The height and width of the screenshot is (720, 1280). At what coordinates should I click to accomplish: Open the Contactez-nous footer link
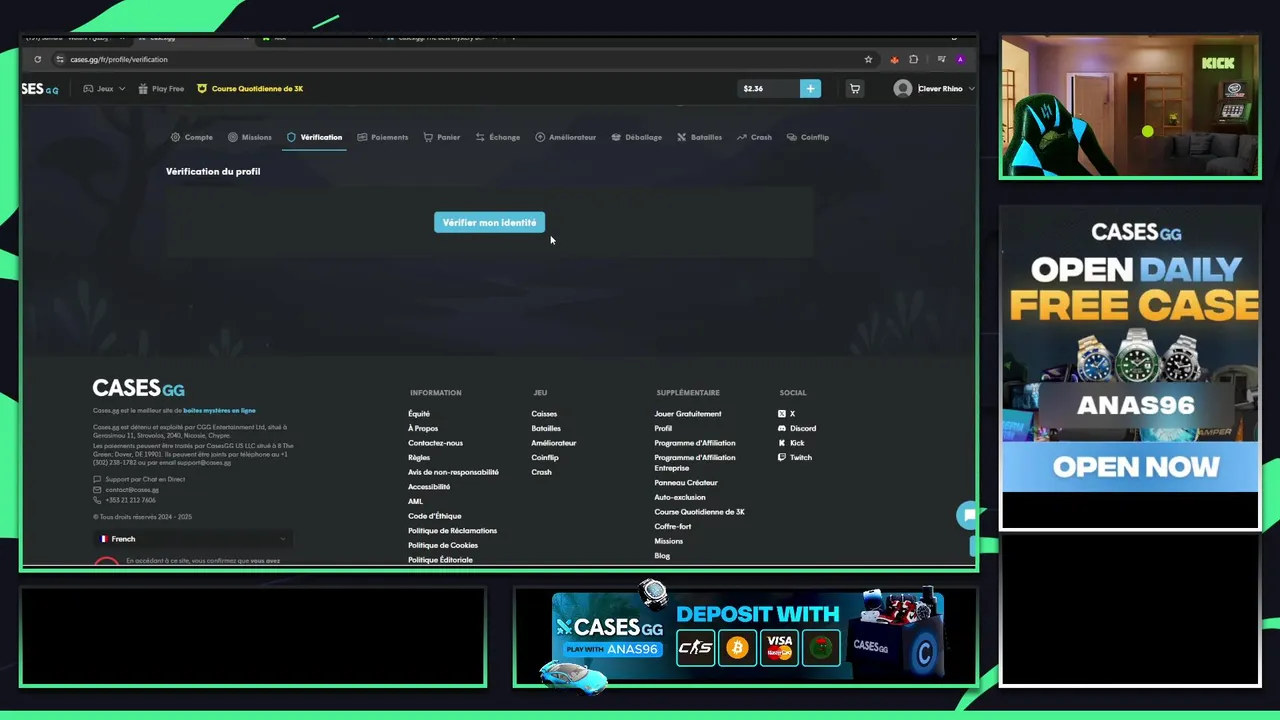point(435,443)
